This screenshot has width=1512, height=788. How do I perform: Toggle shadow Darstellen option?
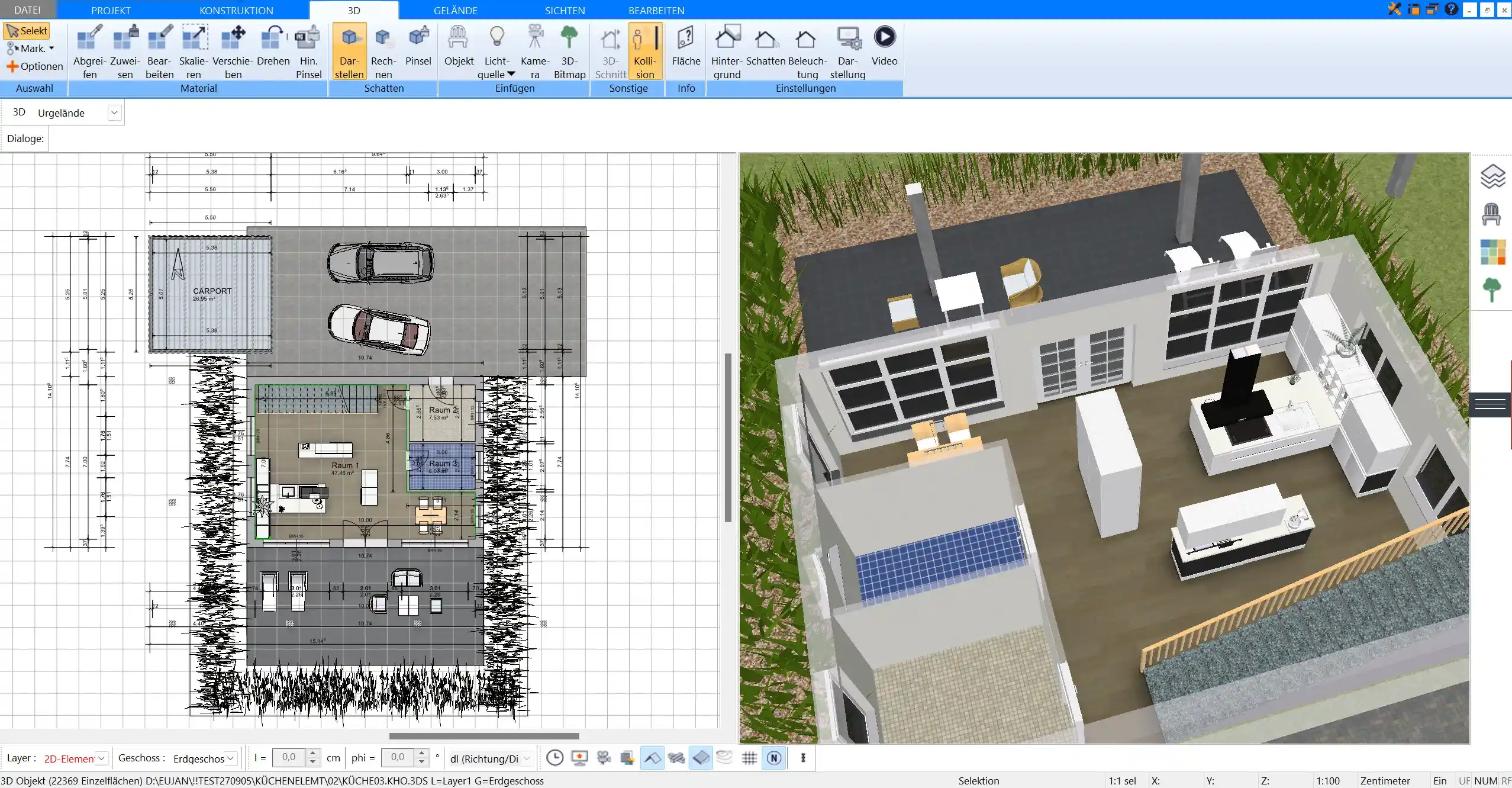(x=349, y=52)
